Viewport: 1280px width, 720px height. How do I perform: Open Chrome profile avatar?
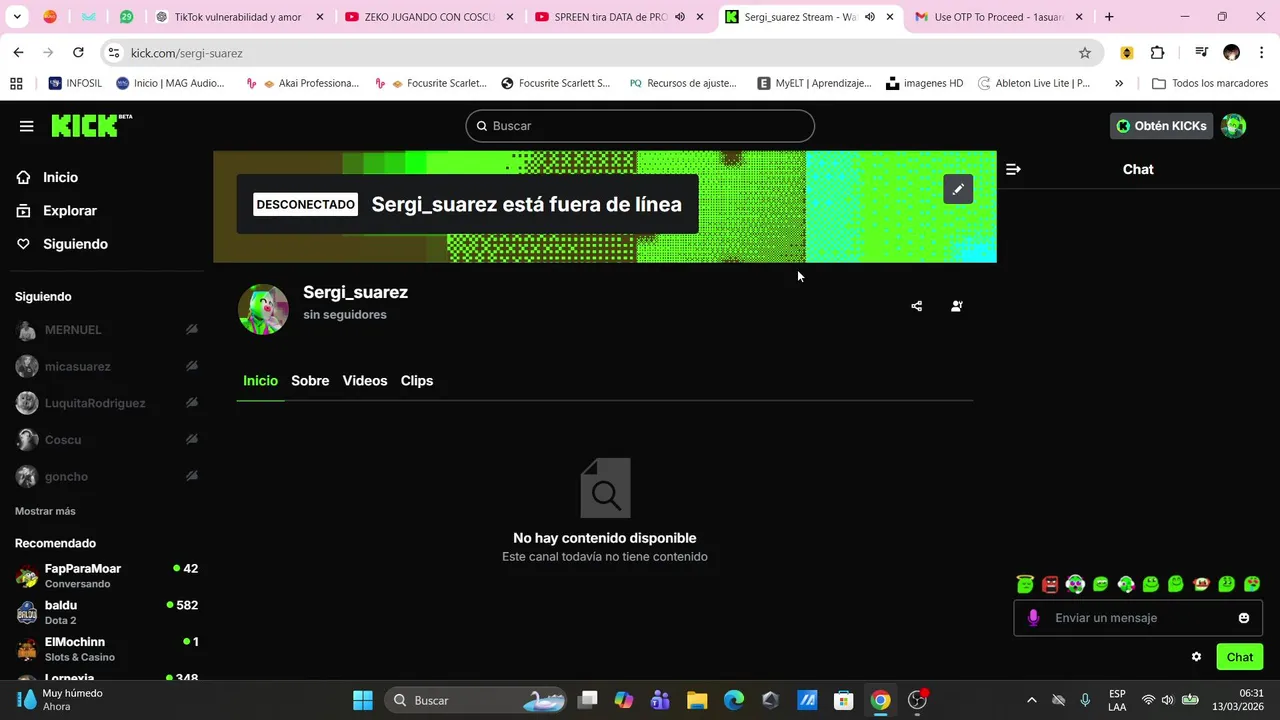click(x=1232, y=53)
